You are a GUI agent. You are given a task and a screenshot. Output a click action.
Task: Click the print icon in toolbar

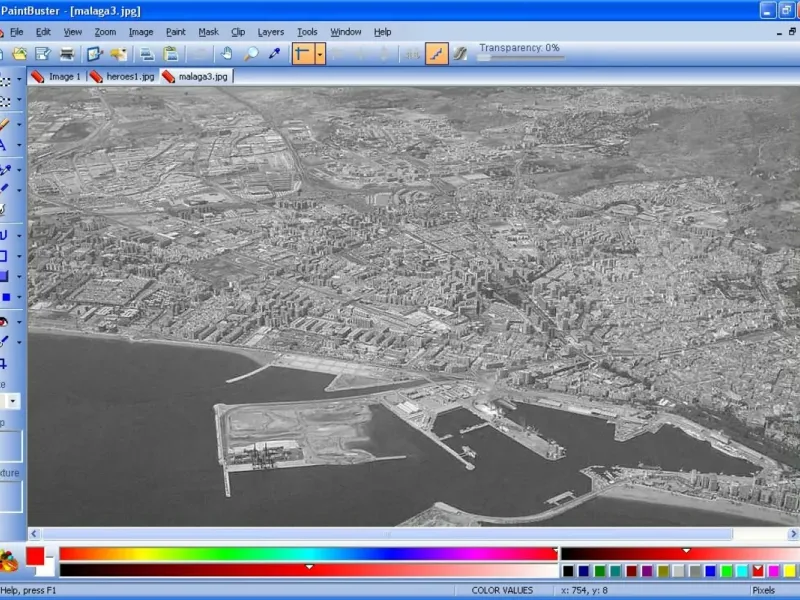coord(67,54)
